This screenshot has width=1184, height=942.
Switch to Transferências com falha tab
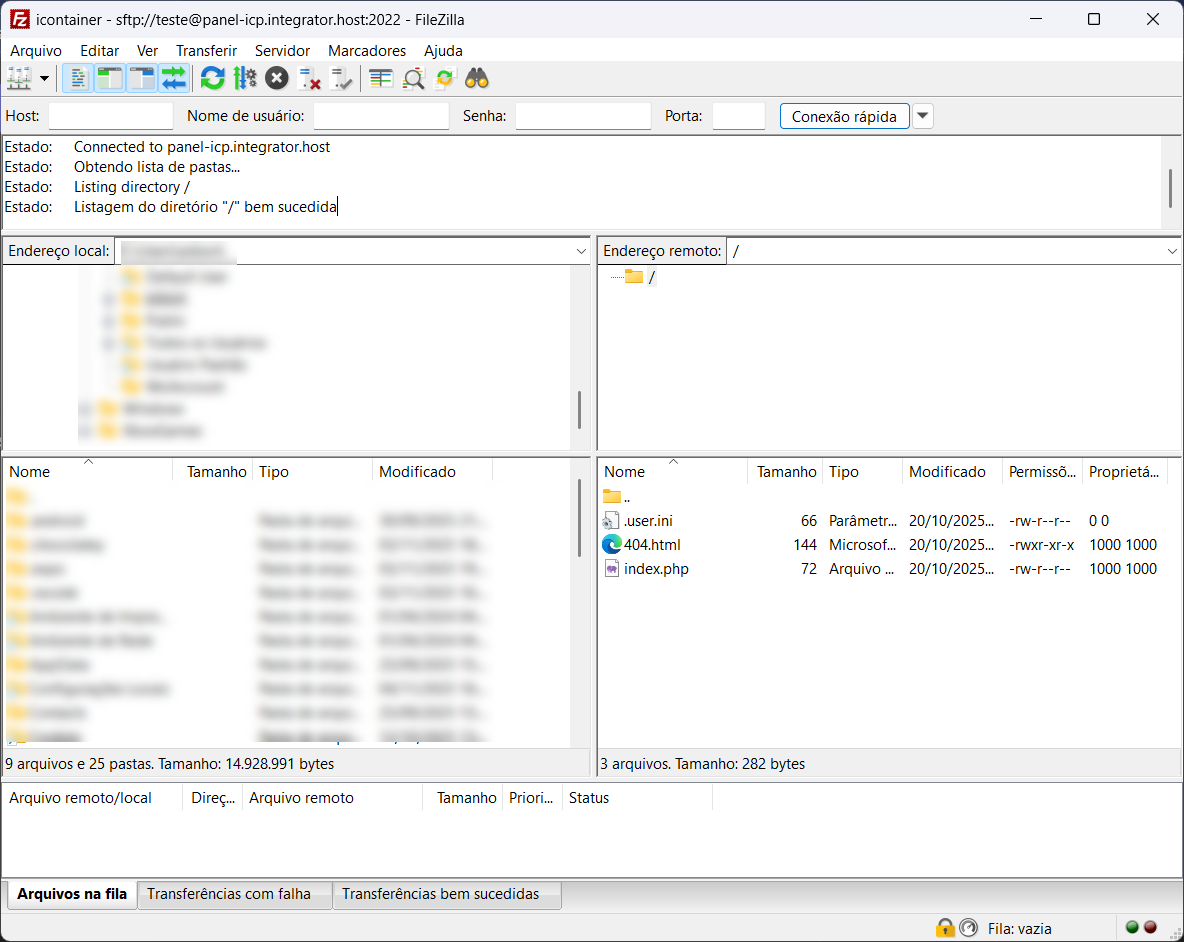[x=229, y=894]
